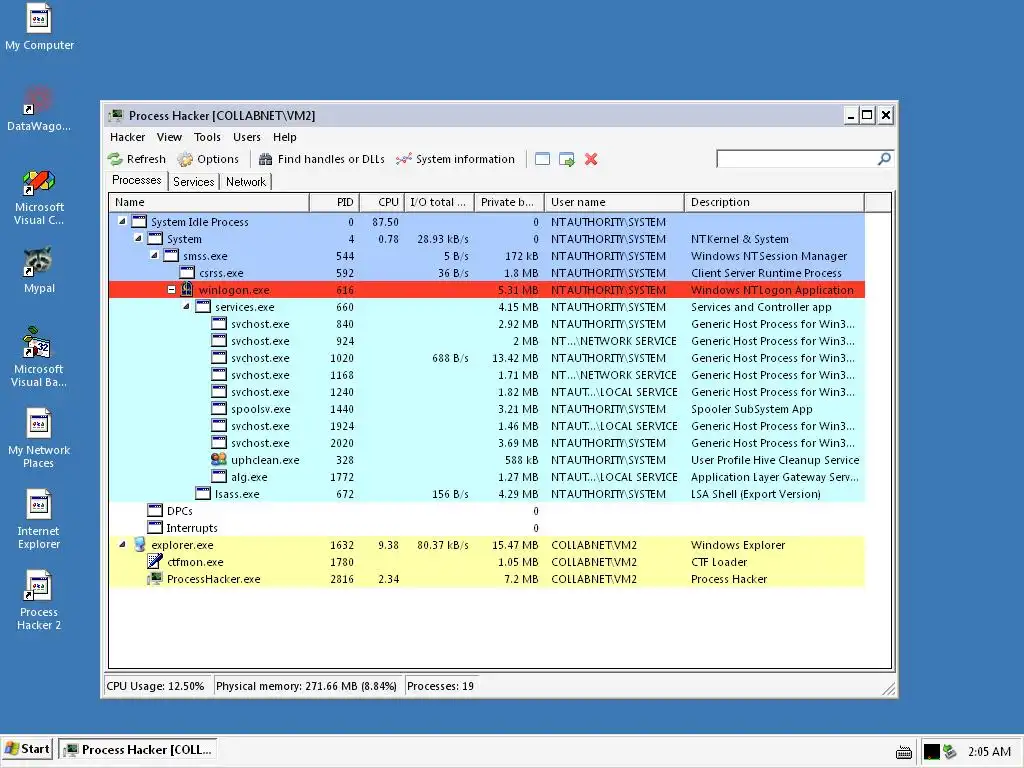1024x768 pixels.
Task: Collapse the winlogon.exe tree node
Action: [x=171, y=289]
